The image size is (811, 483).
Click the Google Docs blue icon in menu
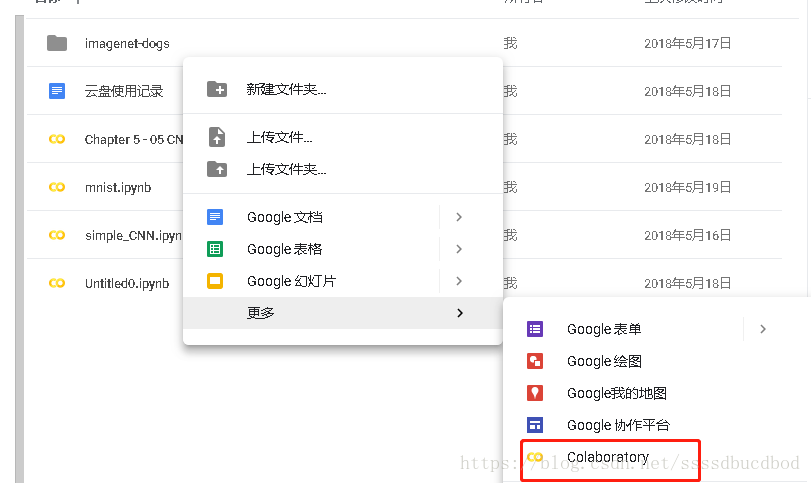[215, 217]
